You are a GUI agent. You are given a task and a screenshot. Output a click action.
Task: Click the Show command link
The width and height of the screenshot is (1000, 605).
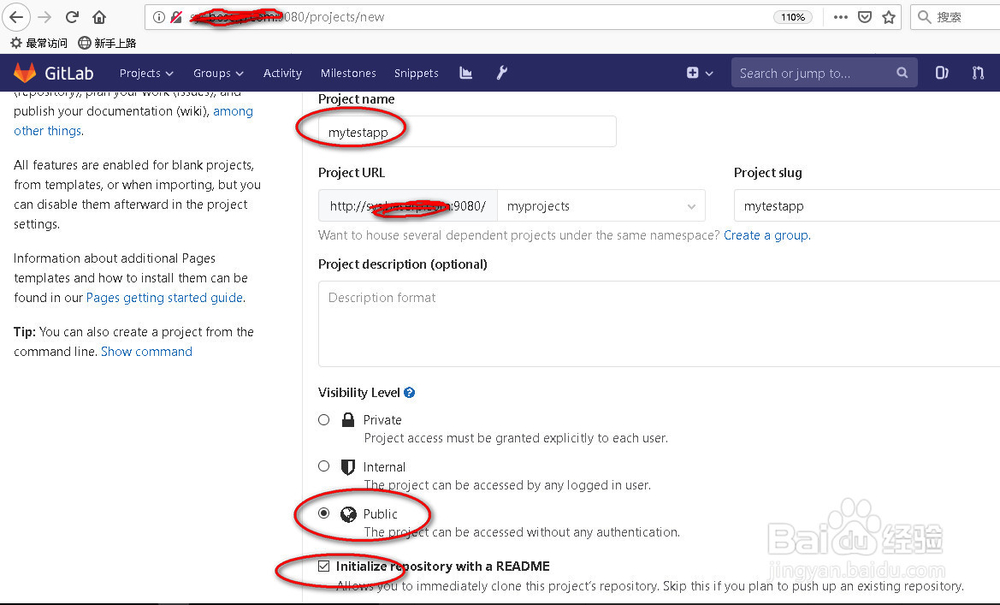[x=146, y=351]
